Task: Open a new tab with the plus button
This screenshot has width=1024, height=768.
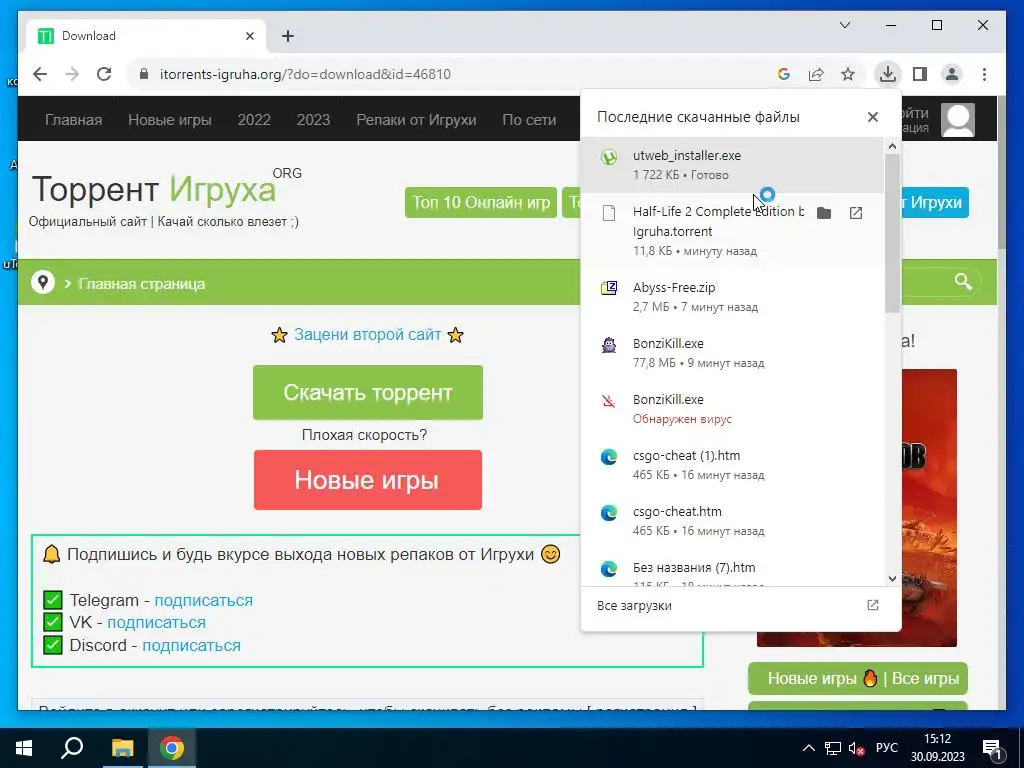Action: click(x=288, y=36)
